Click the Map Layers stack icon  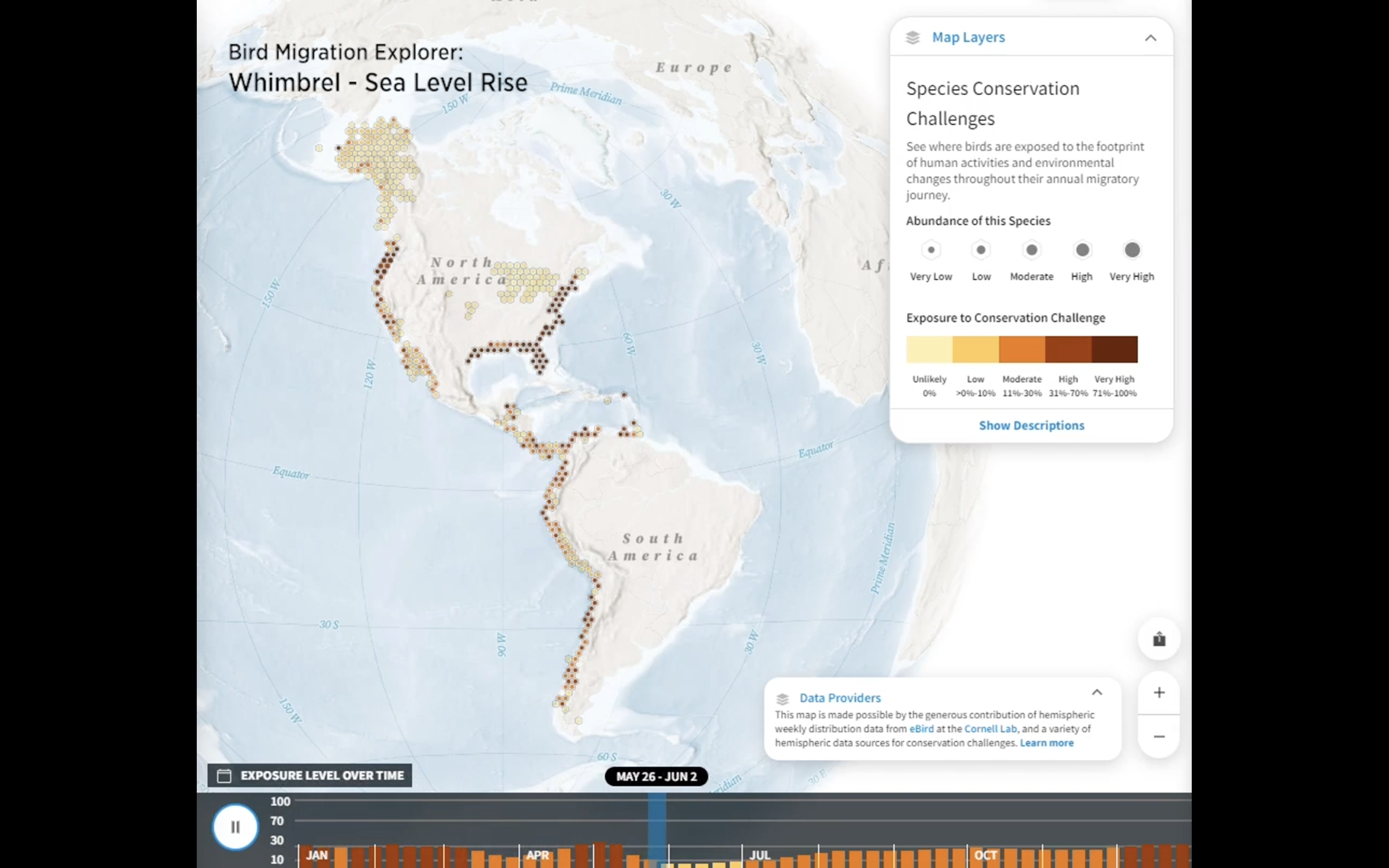[912, 37]
